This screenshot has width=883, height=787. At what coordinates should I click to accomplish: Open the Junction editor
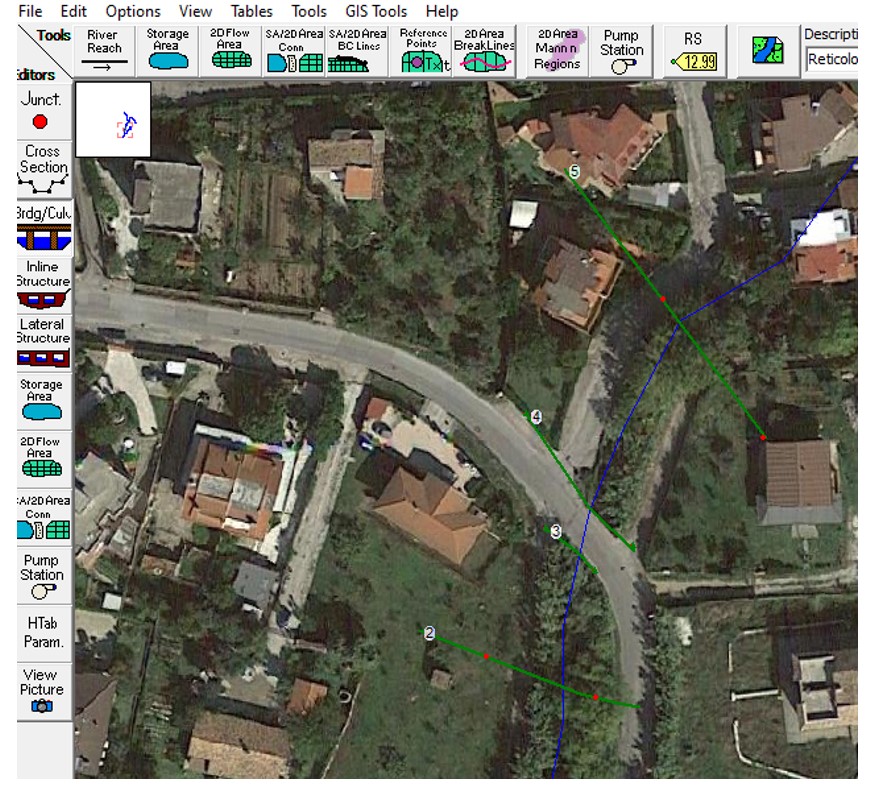[x=41, y=111]
